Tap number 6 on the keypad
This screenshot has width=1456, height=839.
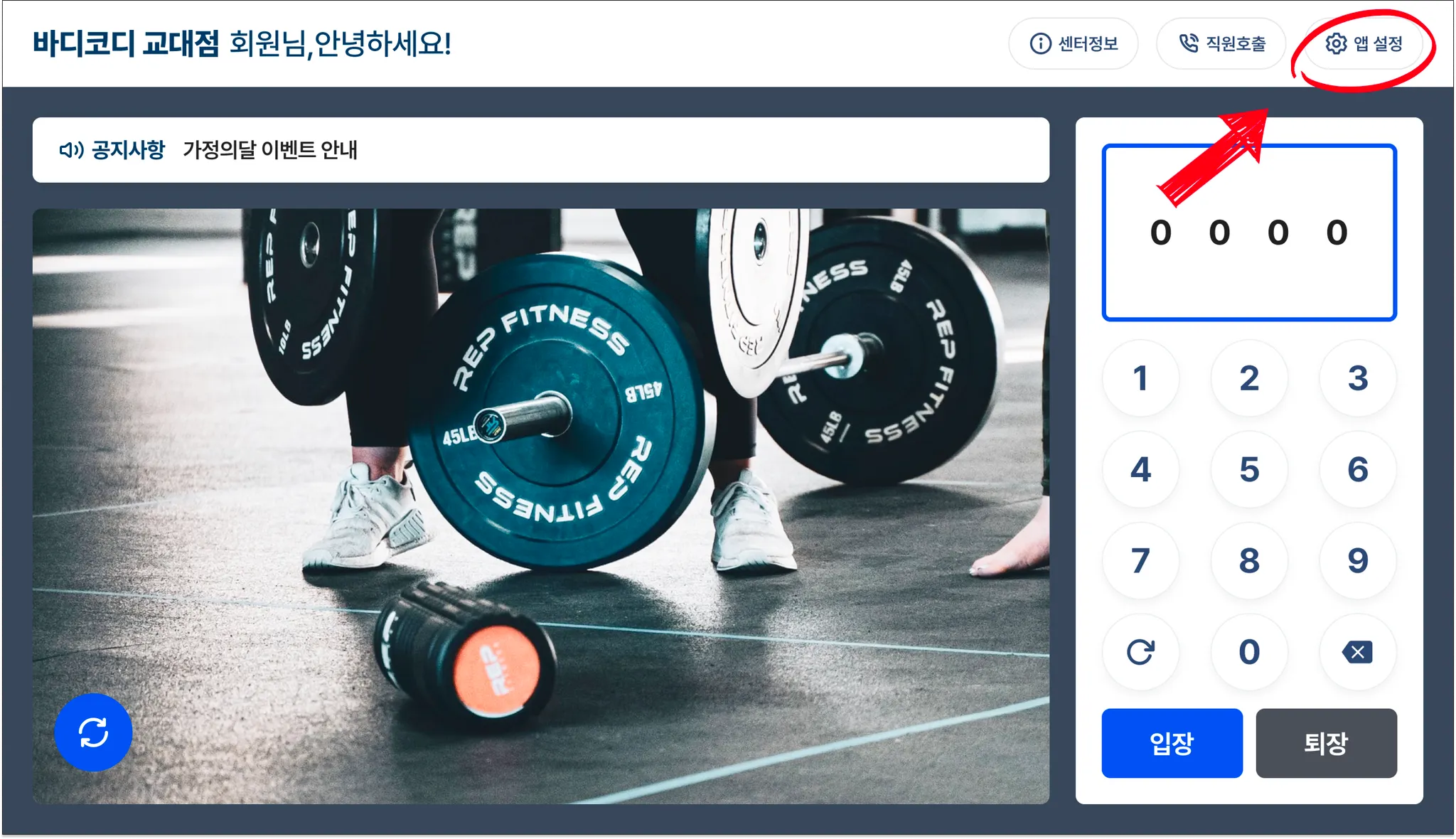click(1357, 469)
